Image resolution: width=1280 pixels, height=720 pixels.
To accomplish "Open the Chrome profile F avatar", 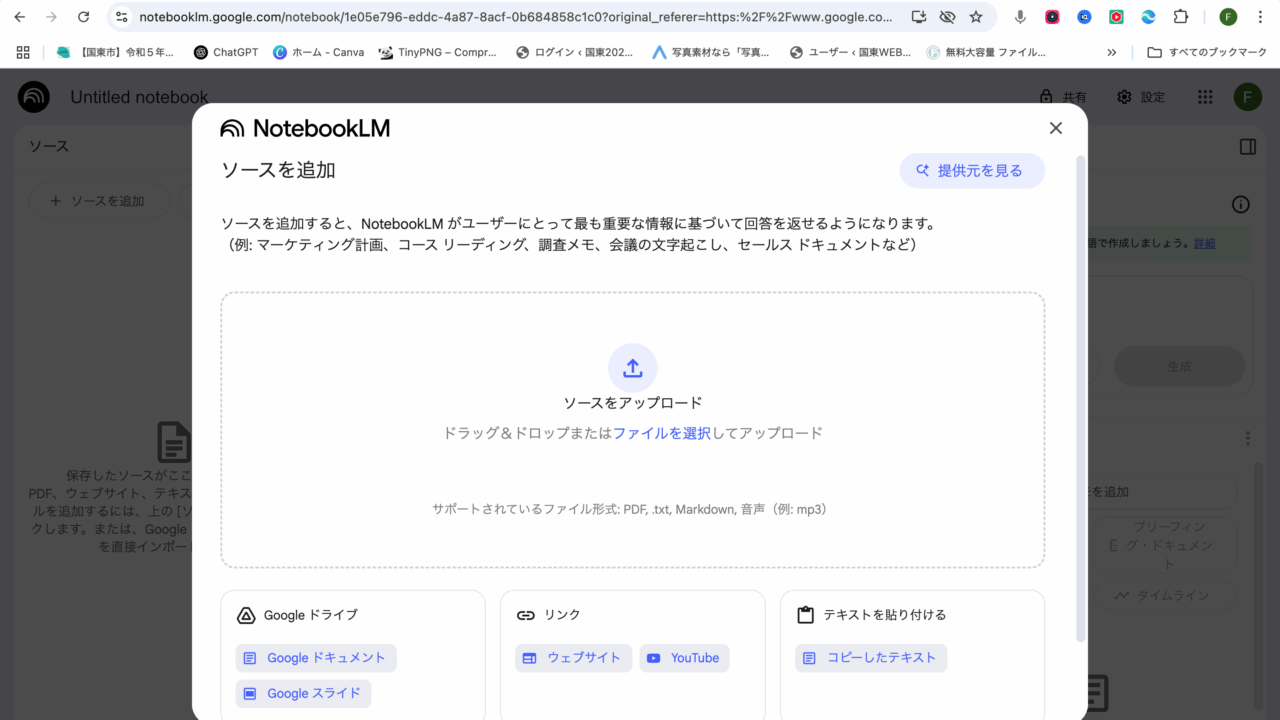I will (x=1228, y=17).
